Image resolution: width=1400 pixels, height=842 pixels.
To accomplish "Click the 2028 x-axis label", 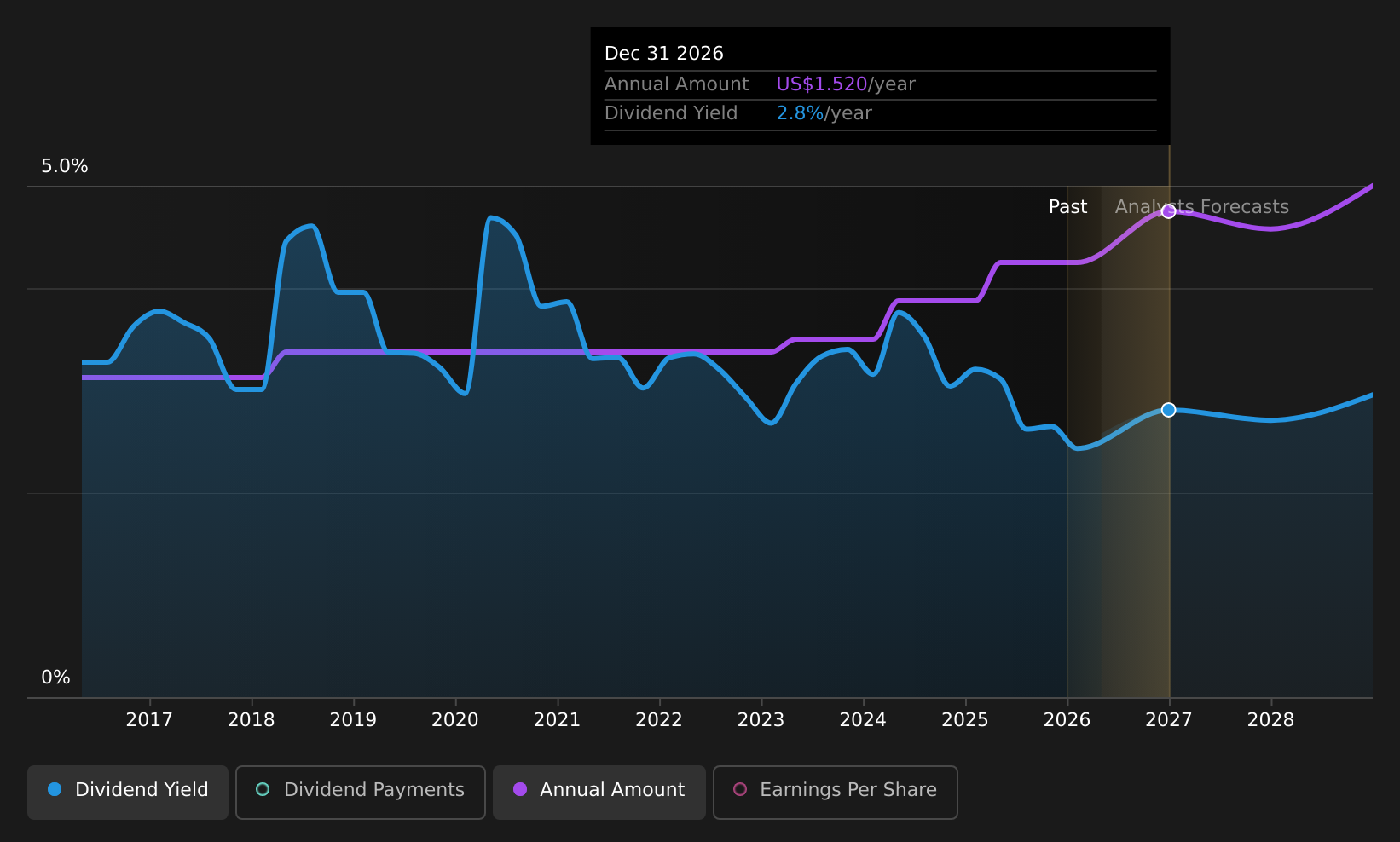I will pos(1270,720).
